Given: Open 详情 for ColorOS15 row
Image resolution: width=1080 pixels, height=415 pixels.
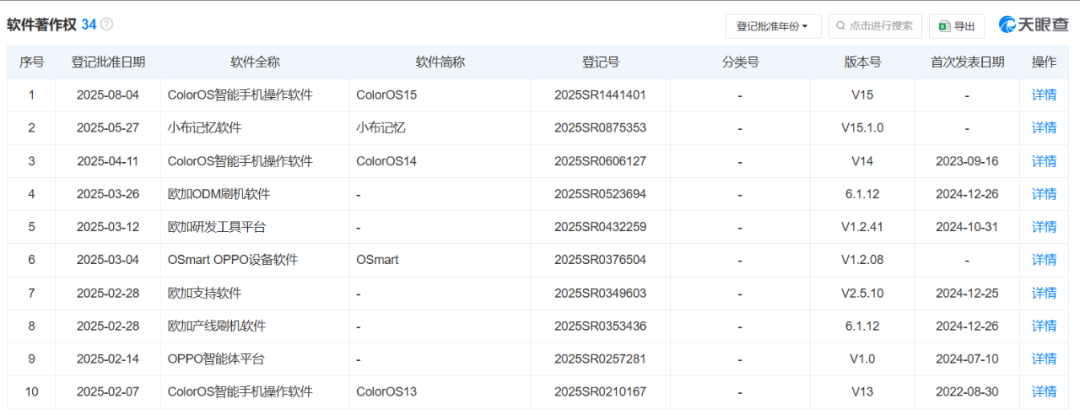Looking at the screenshot, I should point(1043,95).
